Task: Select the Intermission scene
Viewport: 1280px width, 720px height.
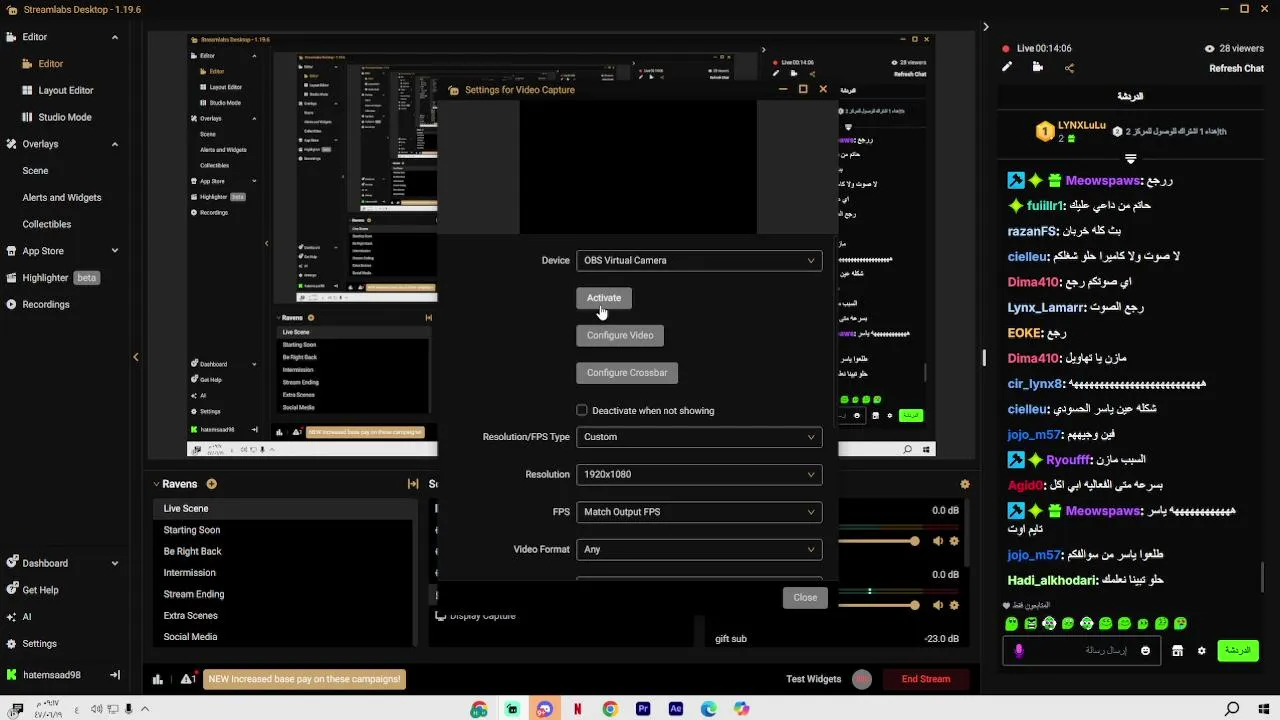Action: click(190, 573)
